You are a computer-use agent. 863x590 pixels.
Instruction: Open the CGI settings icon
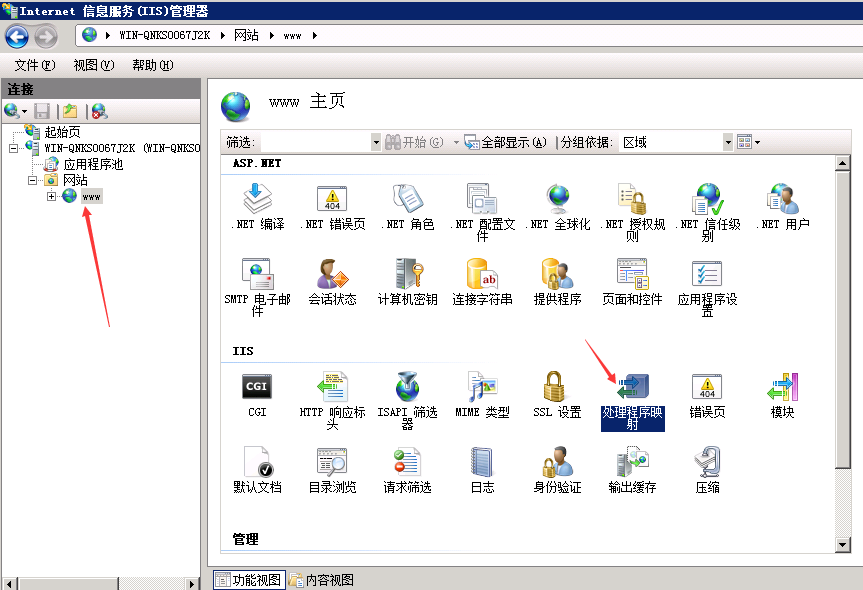coord(257,387)
